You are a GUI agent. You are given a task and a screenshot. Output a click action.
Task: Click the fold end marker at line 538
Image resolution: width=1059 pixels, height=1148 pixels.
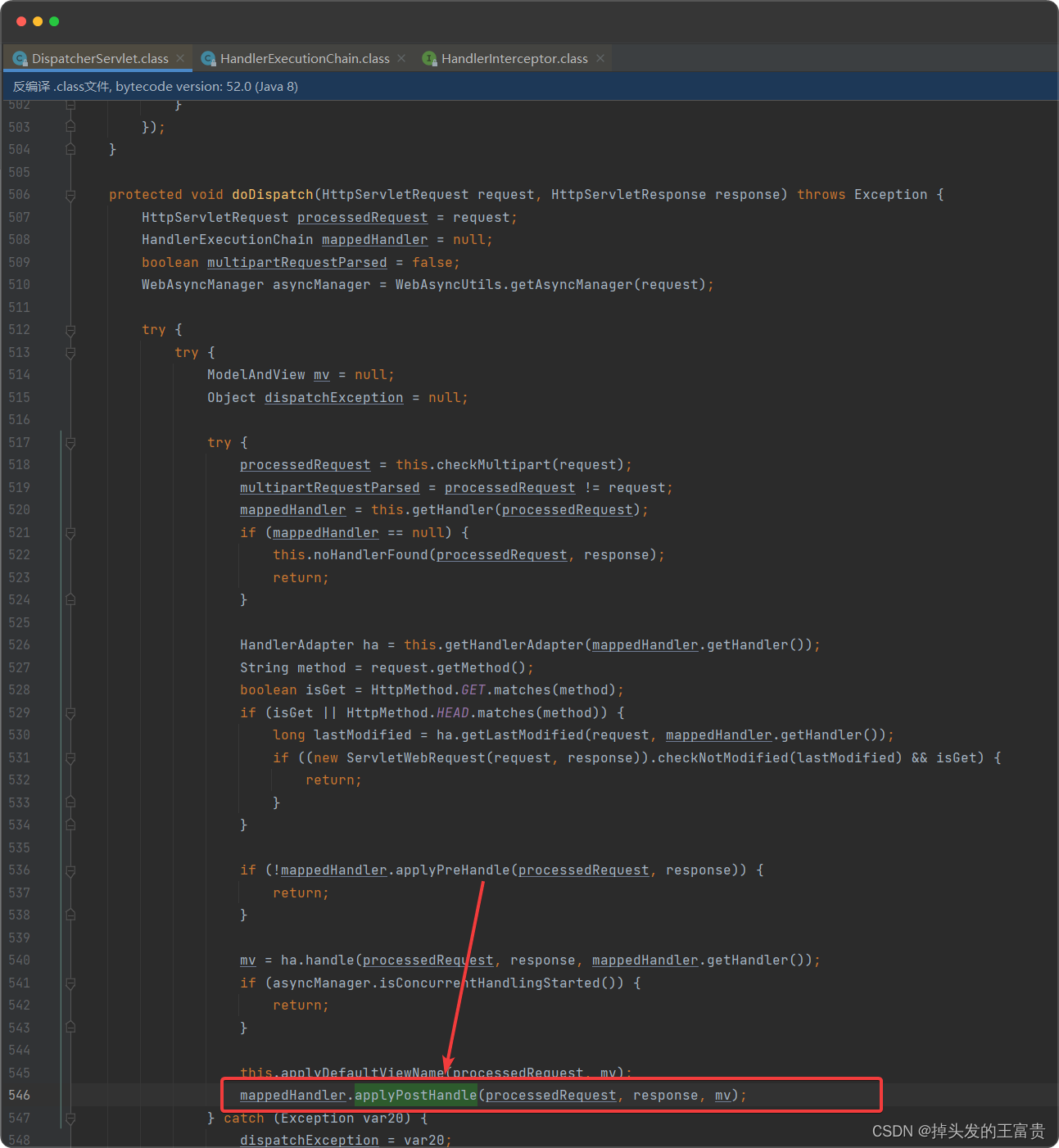click(x=70, y=915)
